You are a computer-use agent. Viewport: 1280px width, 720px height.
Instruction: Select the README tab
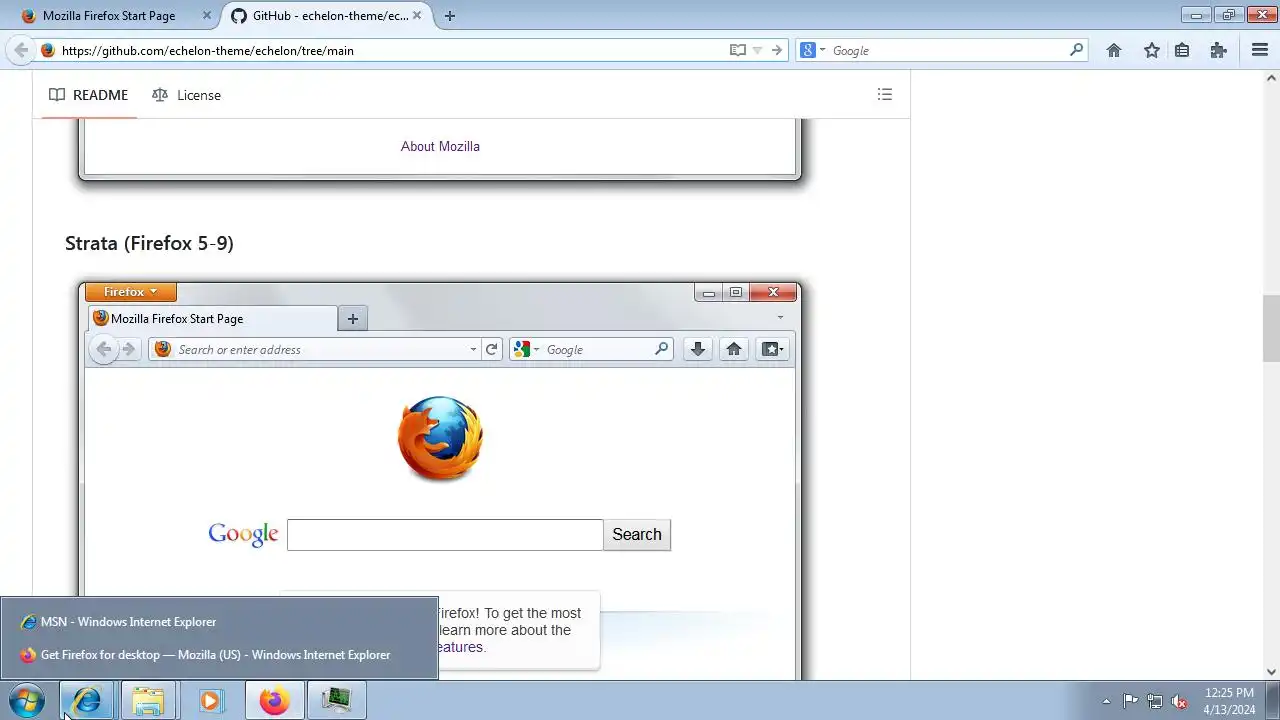[89, 95]
